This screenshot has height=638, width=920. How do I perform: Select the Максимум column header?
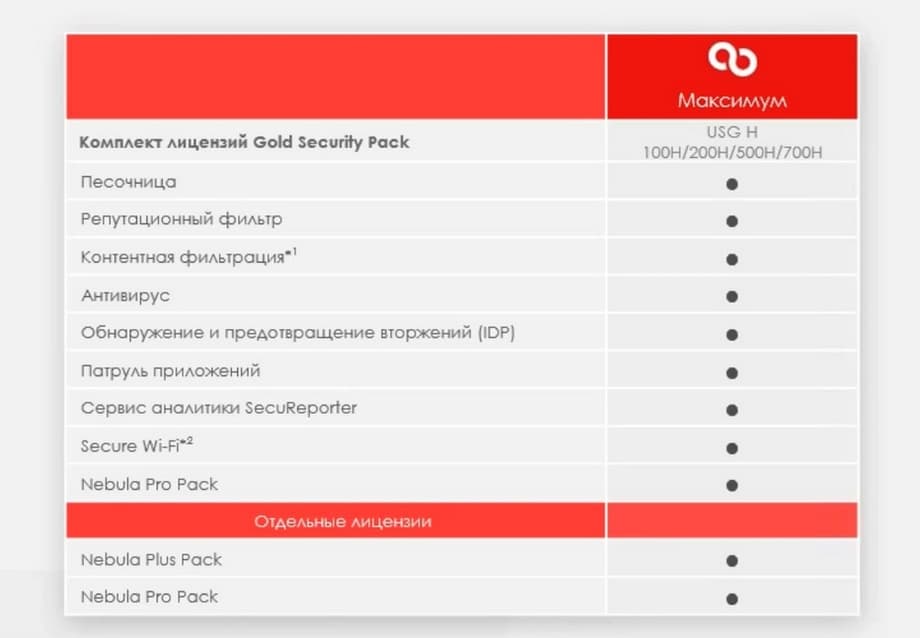click(x=732, y=101)
